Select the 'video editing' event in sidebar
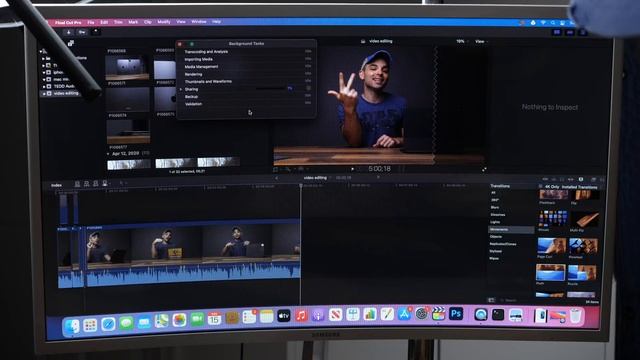640x360 pixels. pos(66,93)
